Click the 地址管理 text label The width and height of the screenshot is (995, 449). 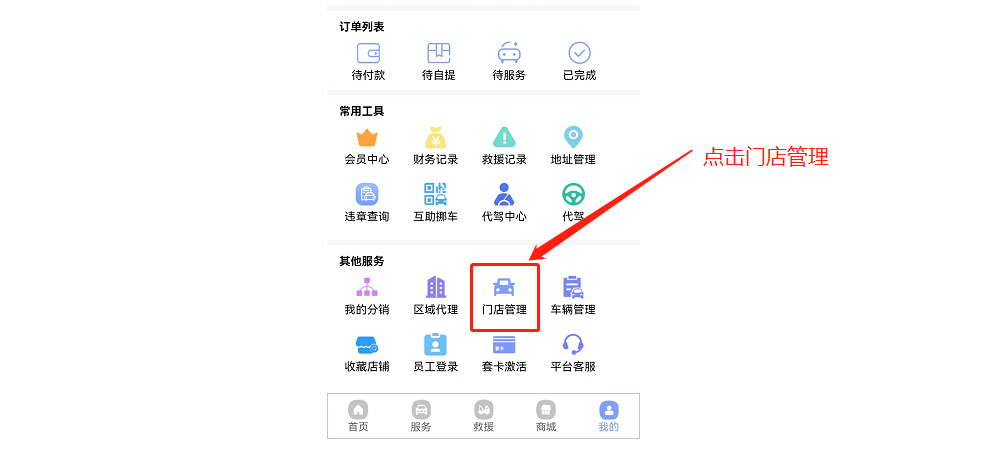(573, 160)
